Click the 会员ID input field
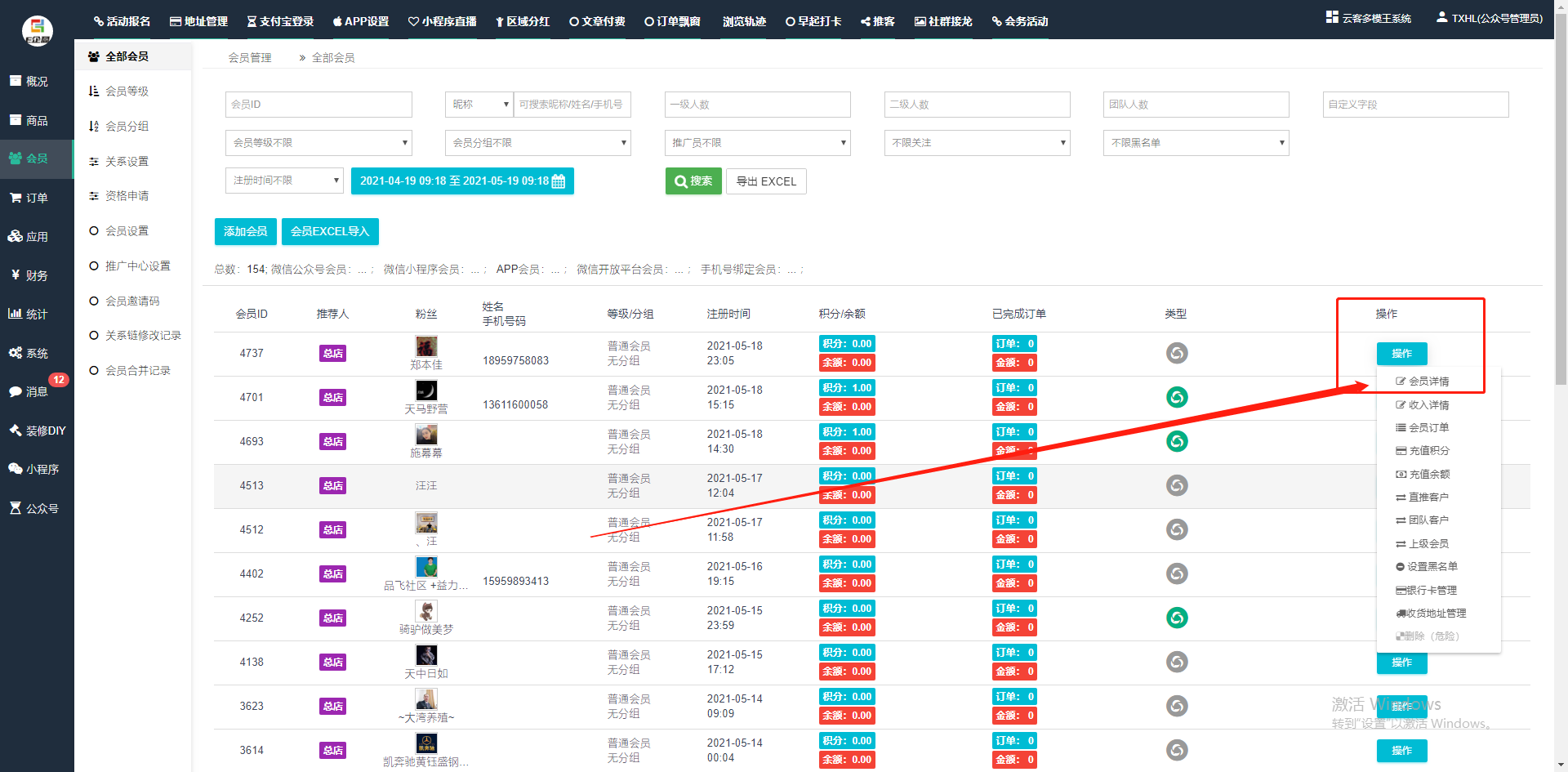The height and width of the screenshot is (772, 1568). point(318,105)
